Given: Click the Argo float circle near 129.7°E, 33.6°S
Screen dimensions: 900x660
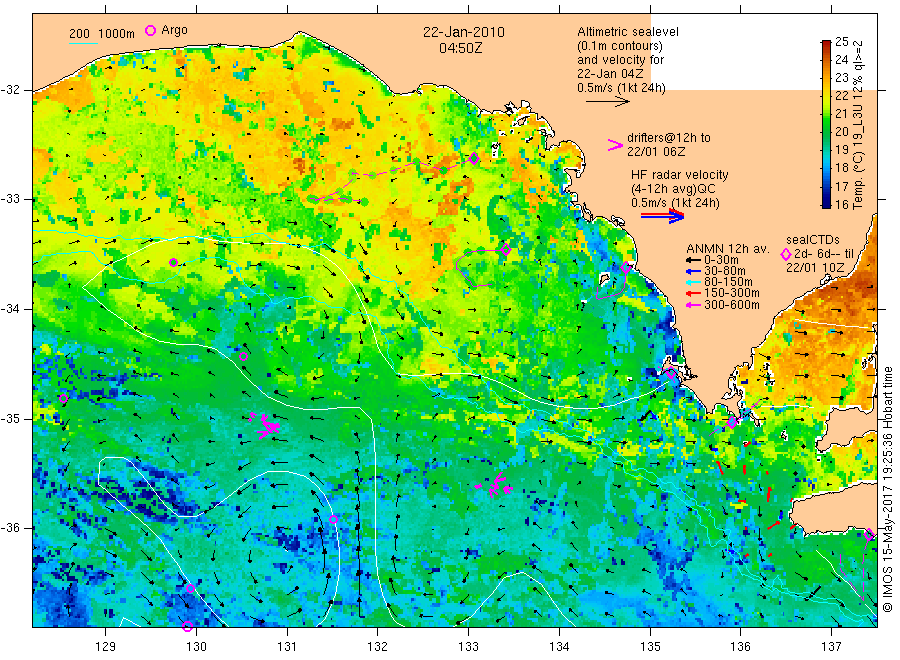Looking at the screenshot, I should point(173,262).
